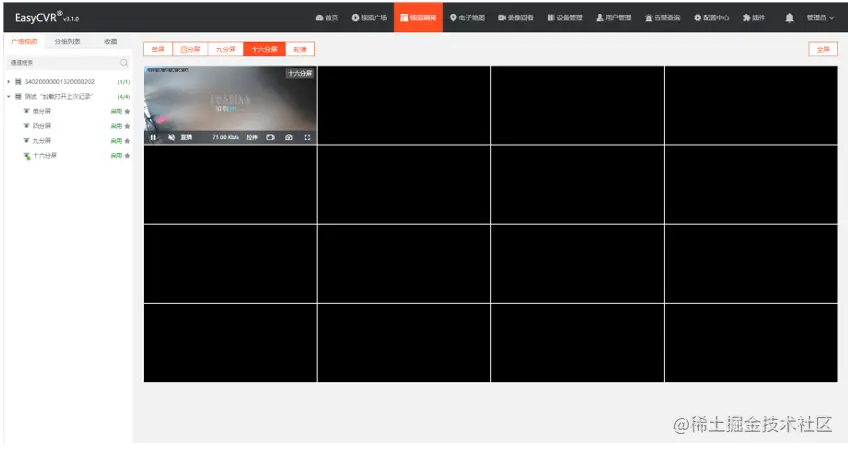848x450 pixels.
Task: Select the 九分屏 layout button
Action: click(226, 49)
